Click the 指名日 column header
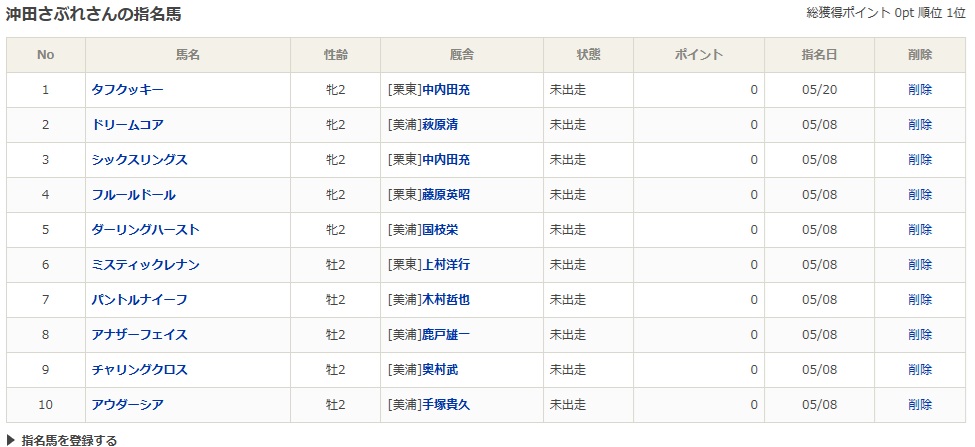The width and height of the screenshot is (975, 447). pyautogui.click(x=820, y=55)
